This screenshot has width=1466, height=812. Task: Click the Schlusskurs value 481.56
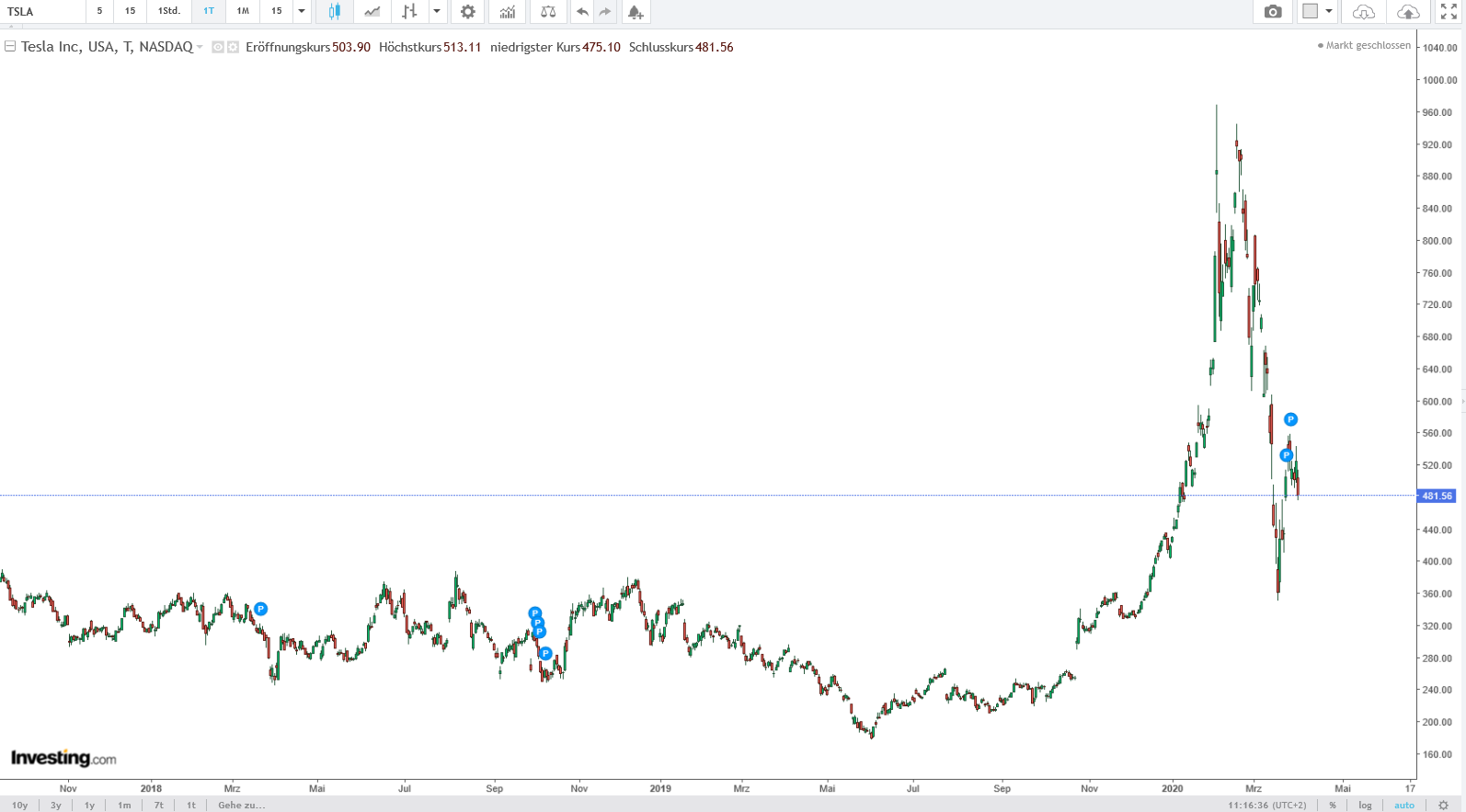point(715,47)
